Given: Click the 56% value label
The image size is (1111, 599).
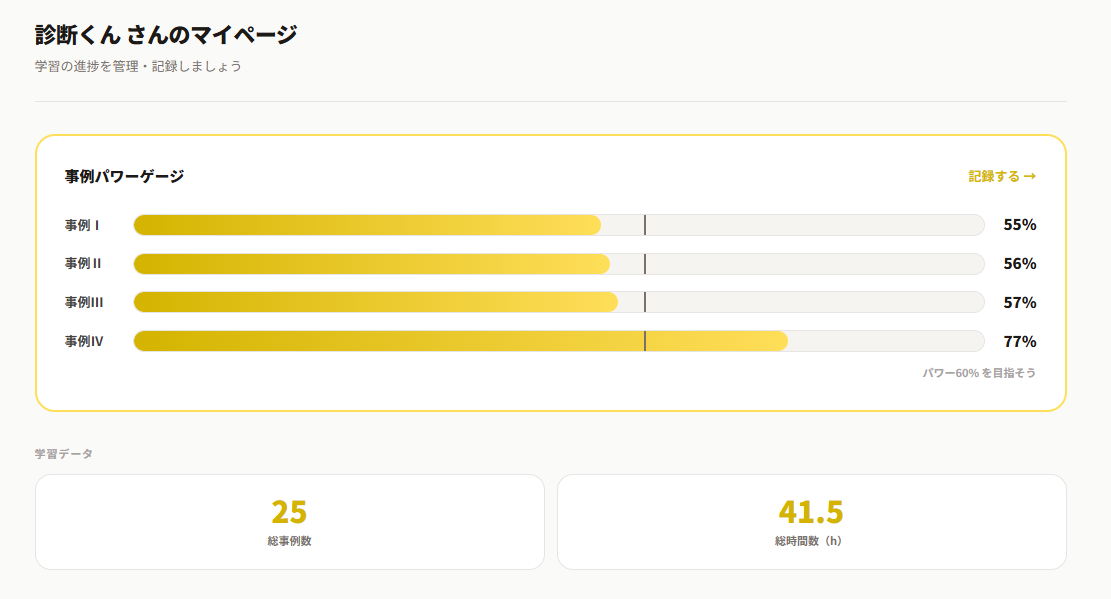Looking at the screenshot, I should [x=1020, y=264].
